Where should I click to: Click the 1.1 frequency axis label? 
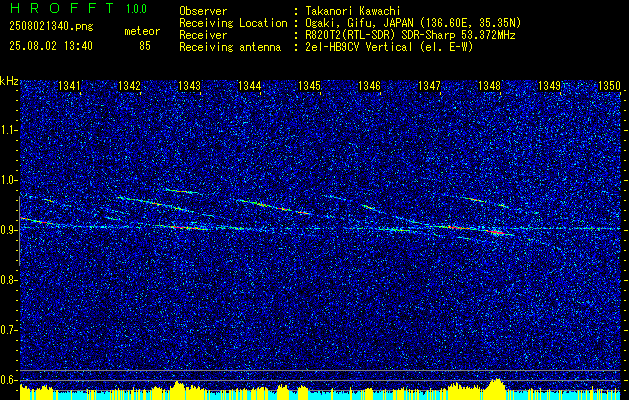[8, 130]
